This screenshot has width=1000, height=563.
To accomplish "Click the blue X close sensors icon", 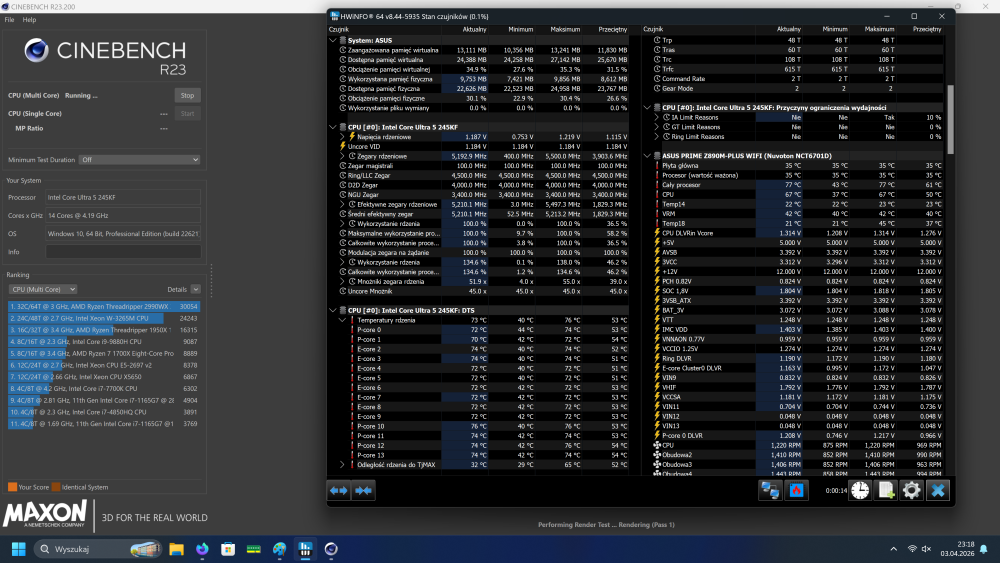I will [937, 490].
